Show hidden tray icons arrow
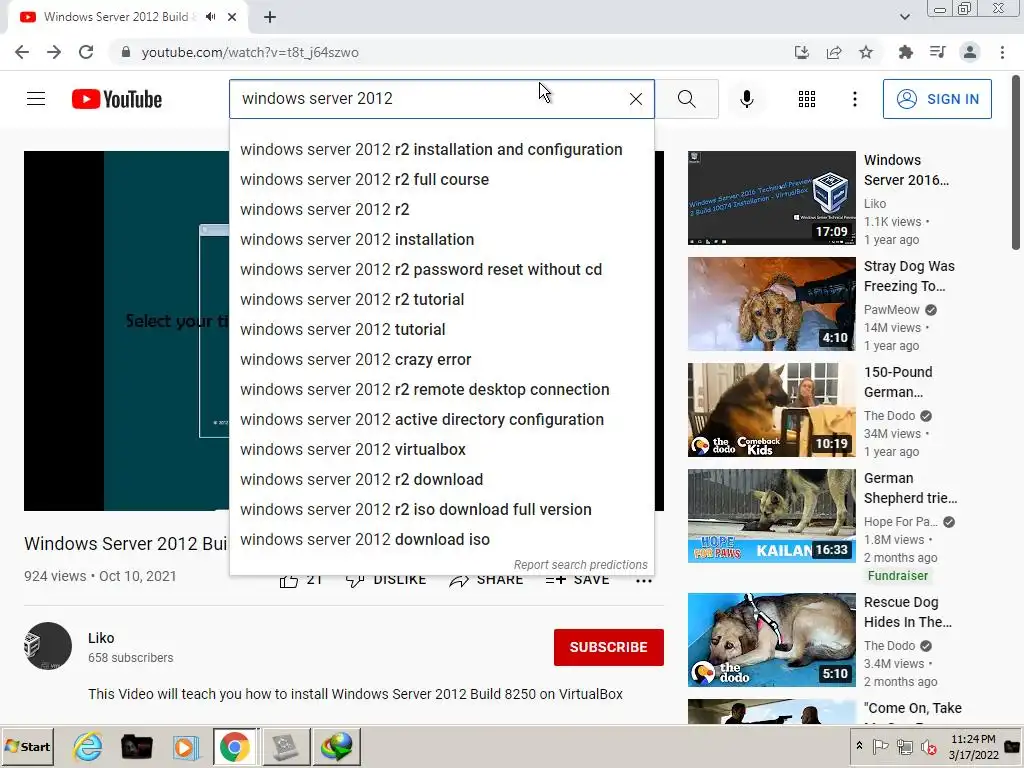This screenshot has height=768, width=1024. point(859,746)
